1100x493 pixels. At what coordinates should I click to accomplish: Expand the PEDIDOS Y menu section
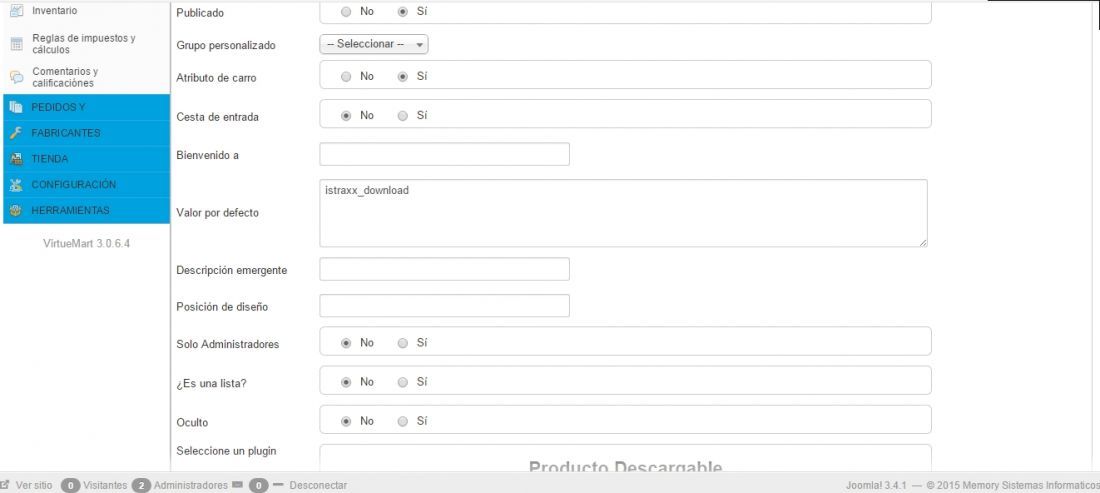(86, 107)
